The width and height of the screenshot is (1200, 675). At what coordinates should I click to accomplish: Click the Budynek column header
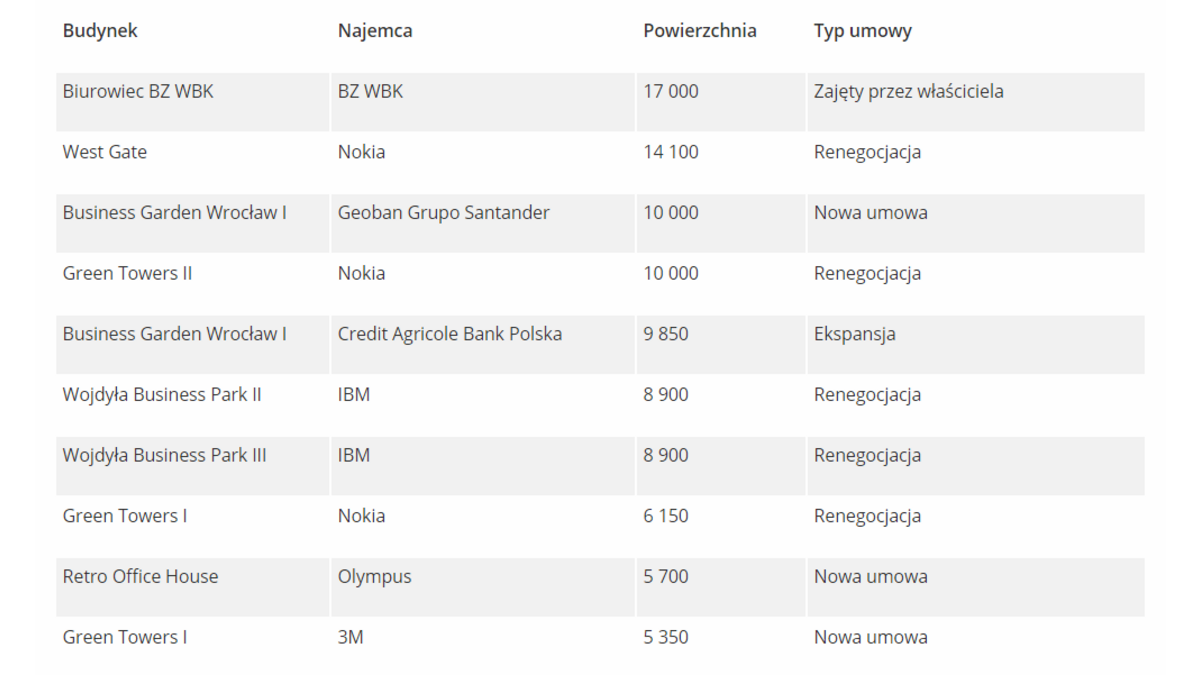[100, 31]
